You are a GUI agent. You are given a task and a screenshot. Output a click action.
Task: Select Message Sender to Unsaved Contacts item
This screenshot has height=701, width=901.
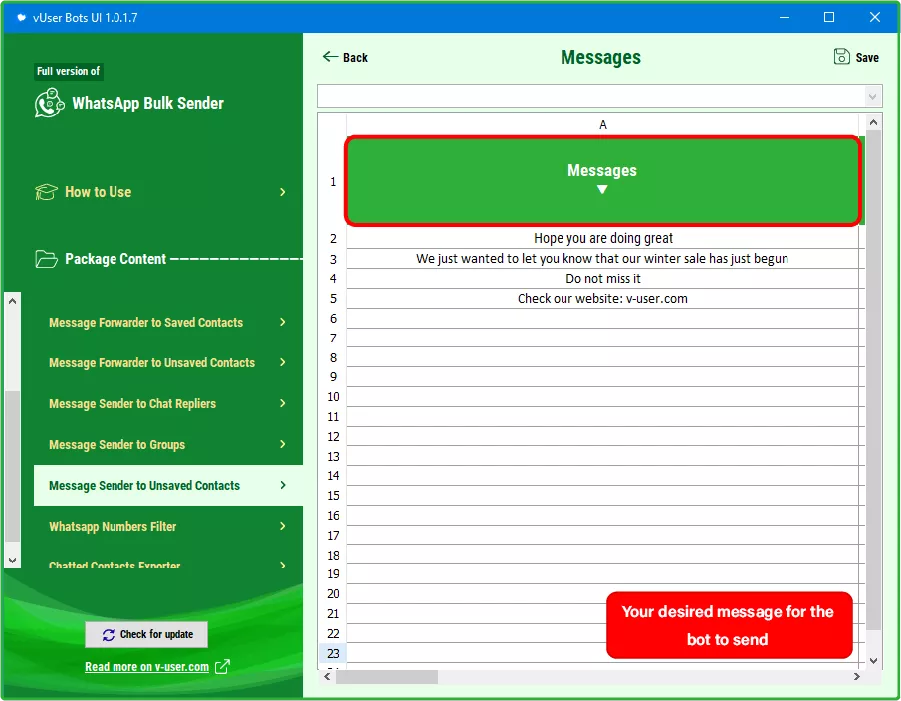point(168,486)
